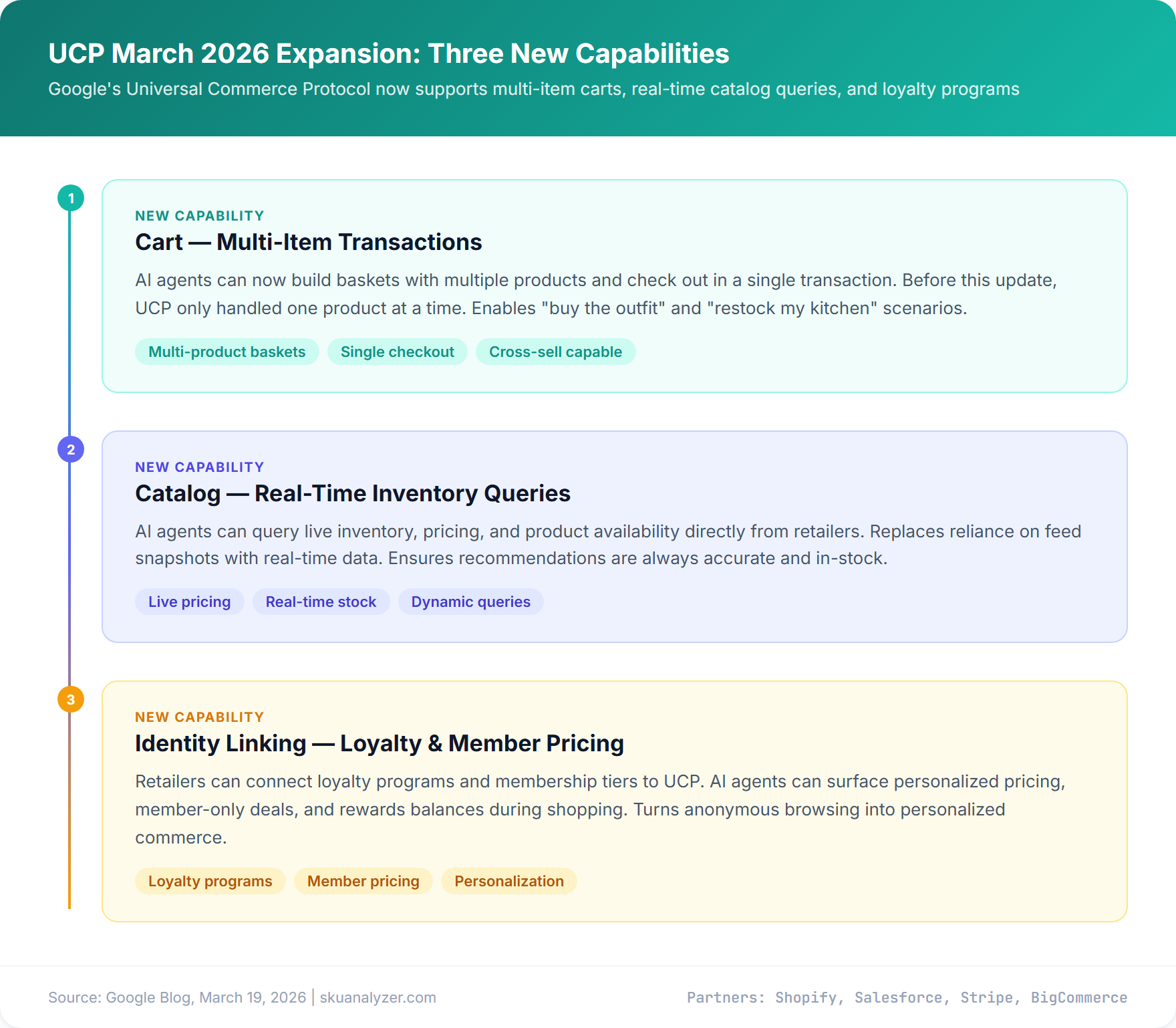The image size is (1176, 1028).
Task: Click the BigCommerce partner name
Action: [1079, 997]
